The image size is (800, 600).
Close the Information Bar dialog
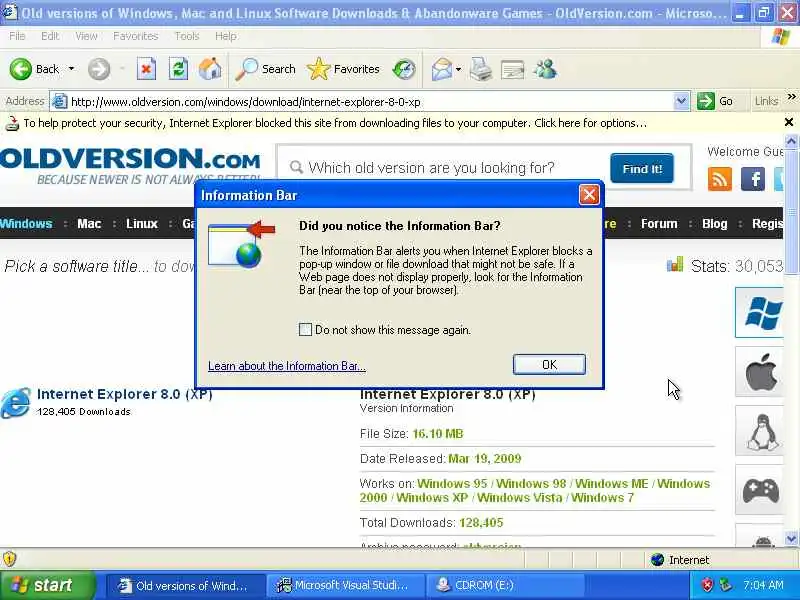[x=589, y=194]
